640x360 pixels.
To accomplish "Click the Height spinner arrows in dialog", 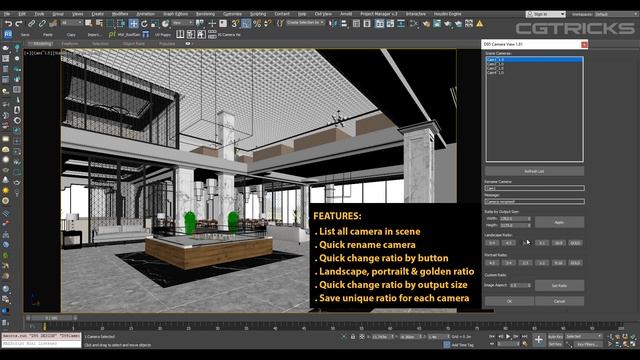I will pos(529,225).
